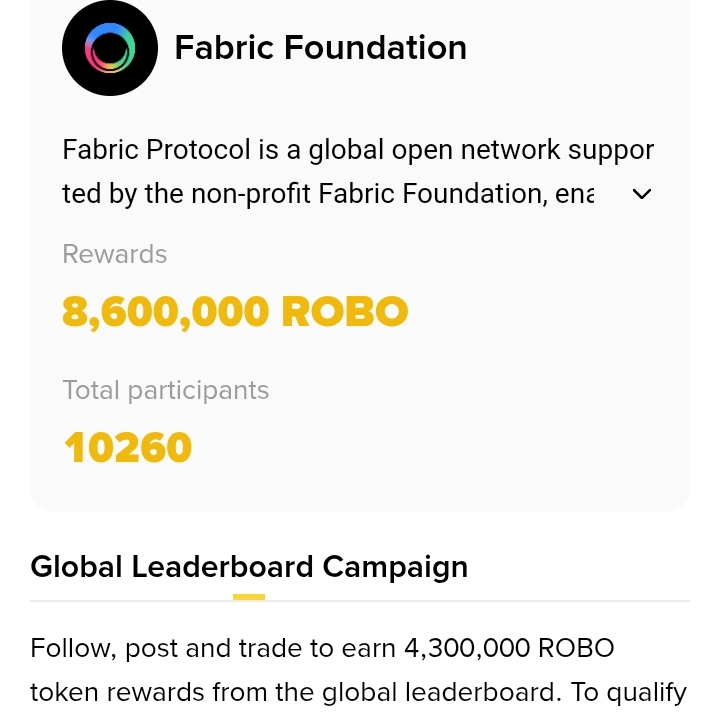Viewport: 720px width, 720px height.
Task: Click the Rewards label
Action: tap(114, 254)
